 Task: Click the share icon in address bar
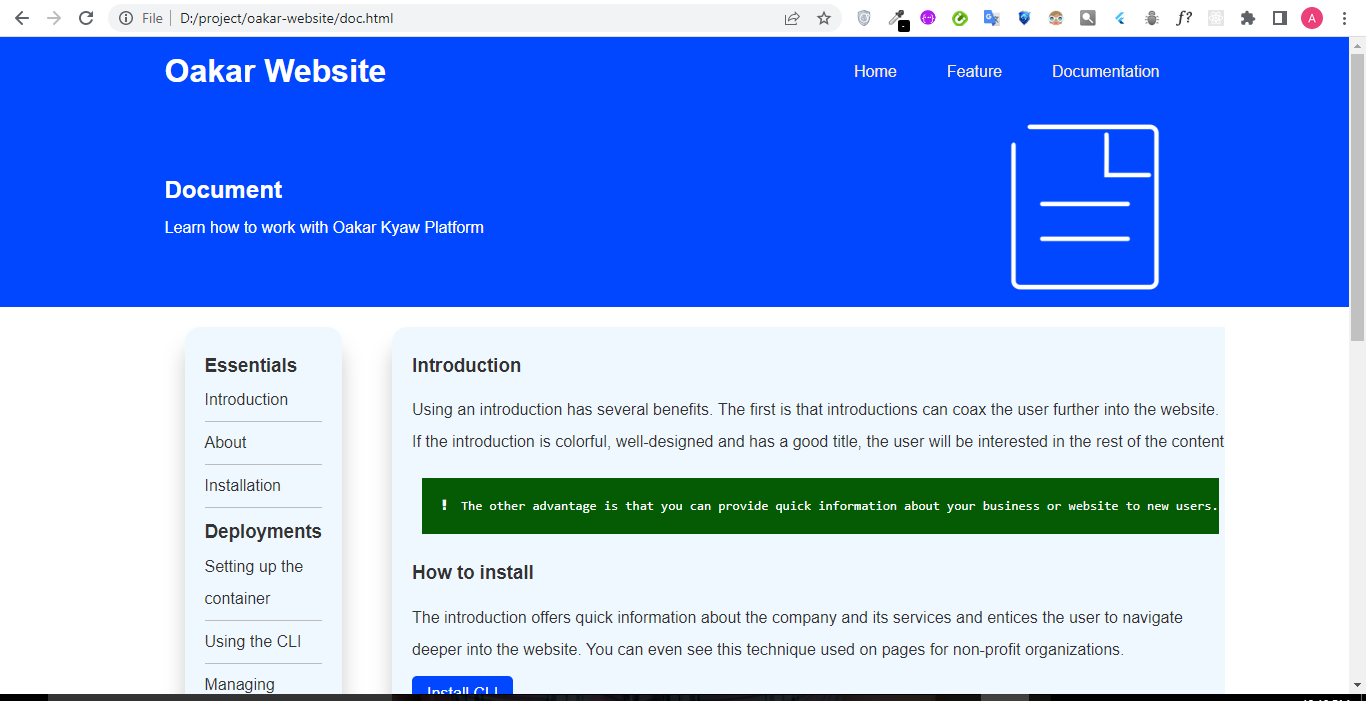point(792,17)
